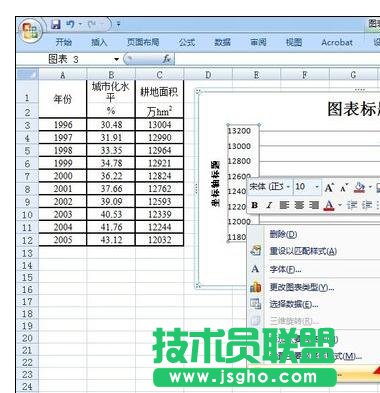The image size is (380, 393).
Task: Align text left in mini toolbar
Action: [x=284, y=205]
